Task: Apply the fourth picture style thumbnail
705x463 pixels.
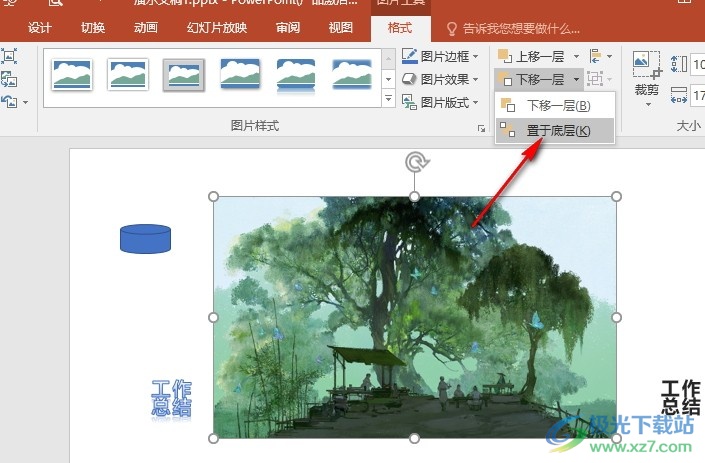Action: coord(240,75)
